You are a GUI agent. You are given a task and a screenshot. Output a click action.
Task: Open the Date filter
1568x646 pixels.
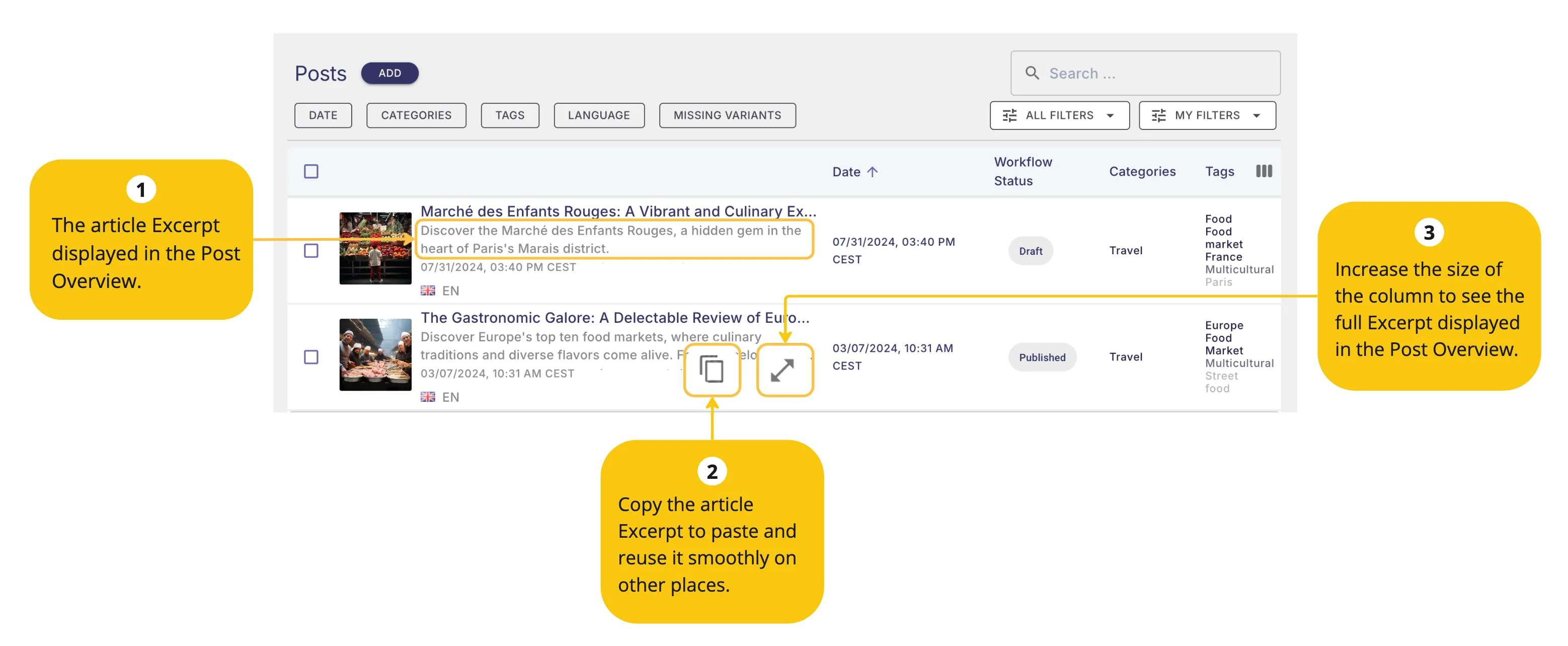tap(323, 115)
